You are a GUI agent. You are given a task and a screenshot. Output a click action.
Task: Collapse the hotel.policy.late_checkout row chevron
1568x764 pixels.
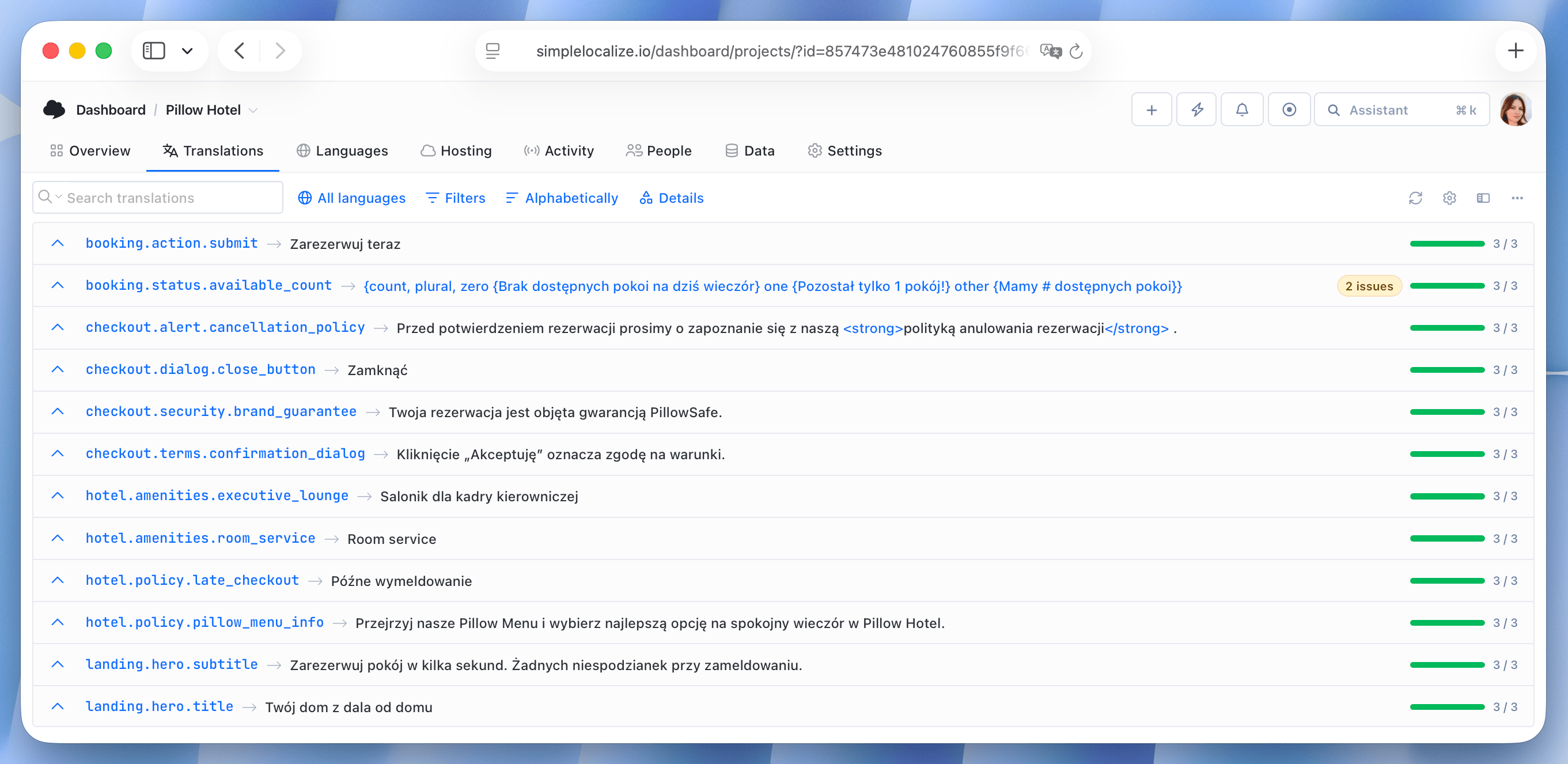[58, 580]
